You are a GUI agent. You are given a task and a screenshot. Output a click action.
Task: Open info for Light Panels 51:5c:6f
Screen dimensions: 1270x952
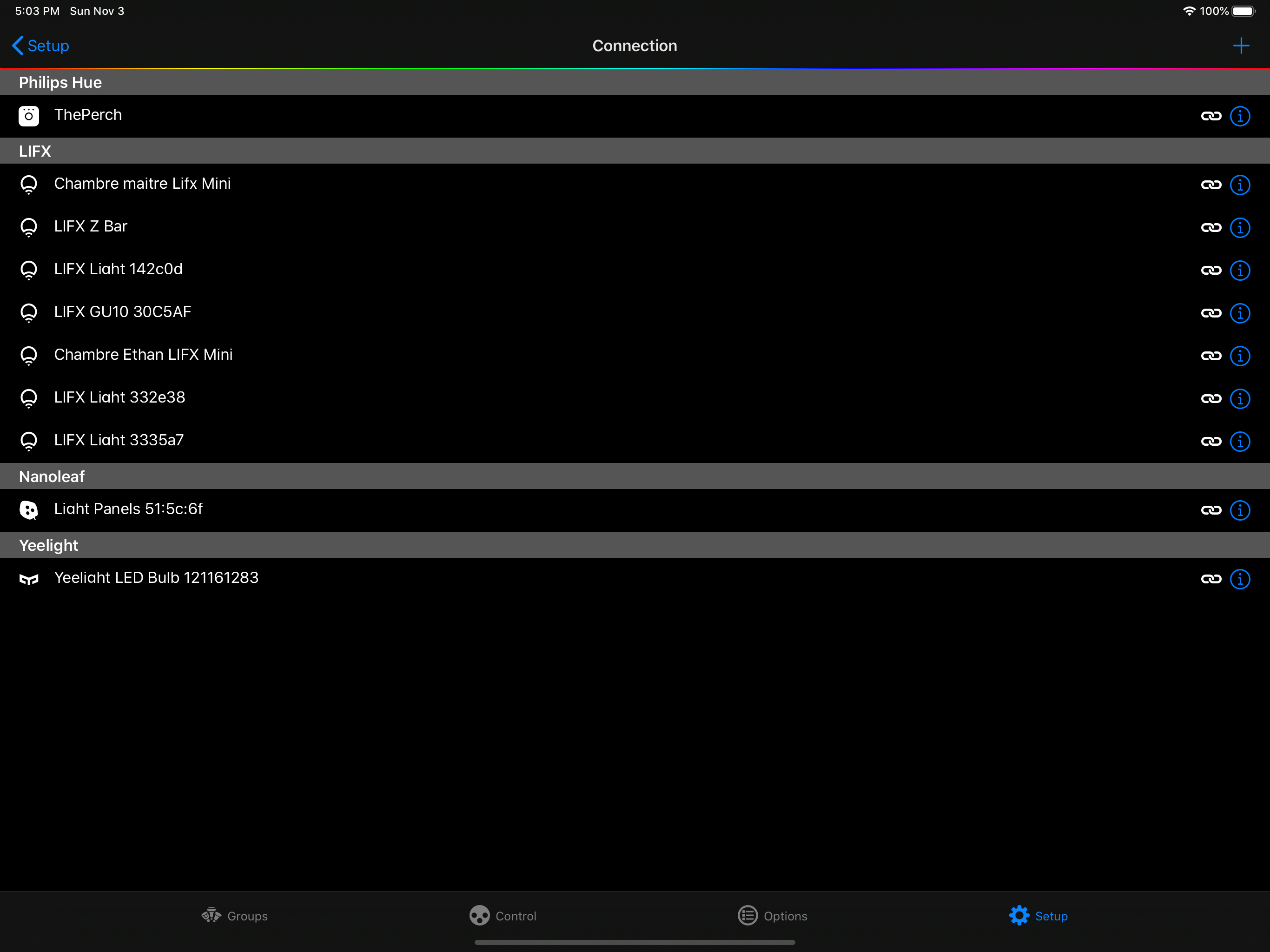1240,510
